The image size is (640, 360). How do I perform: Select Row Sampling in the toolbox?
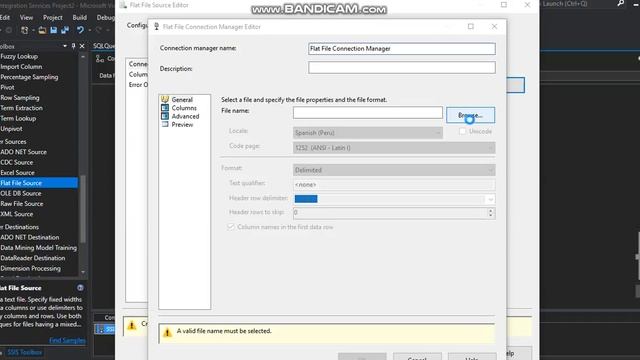[20, 98]
